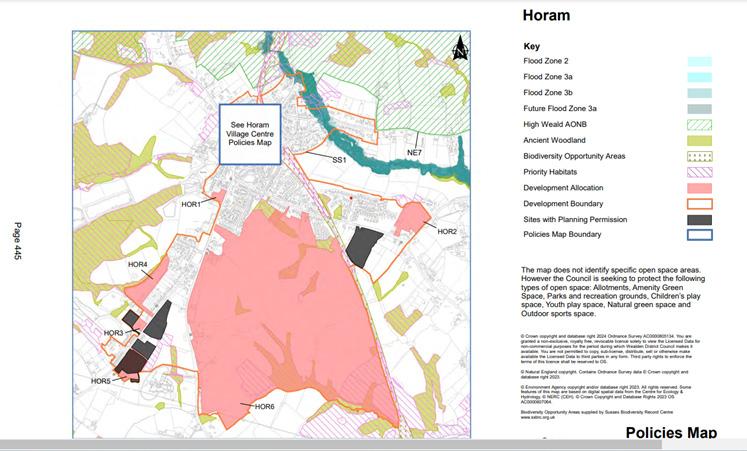
Task: Click the Flood Zone 3a legend swatch
Action: tap(700, 77)
